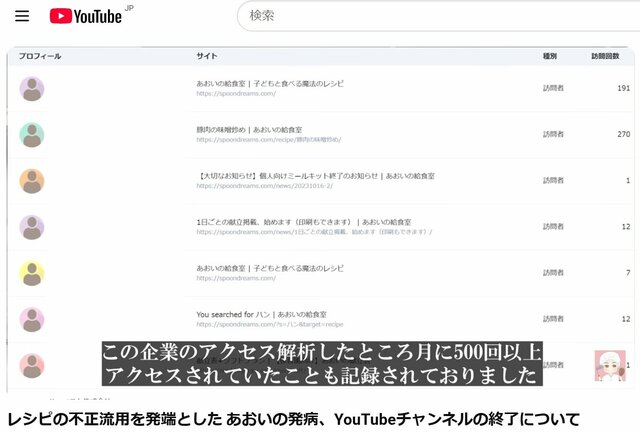Click avatar in the 191-visits row

(32, 89)
